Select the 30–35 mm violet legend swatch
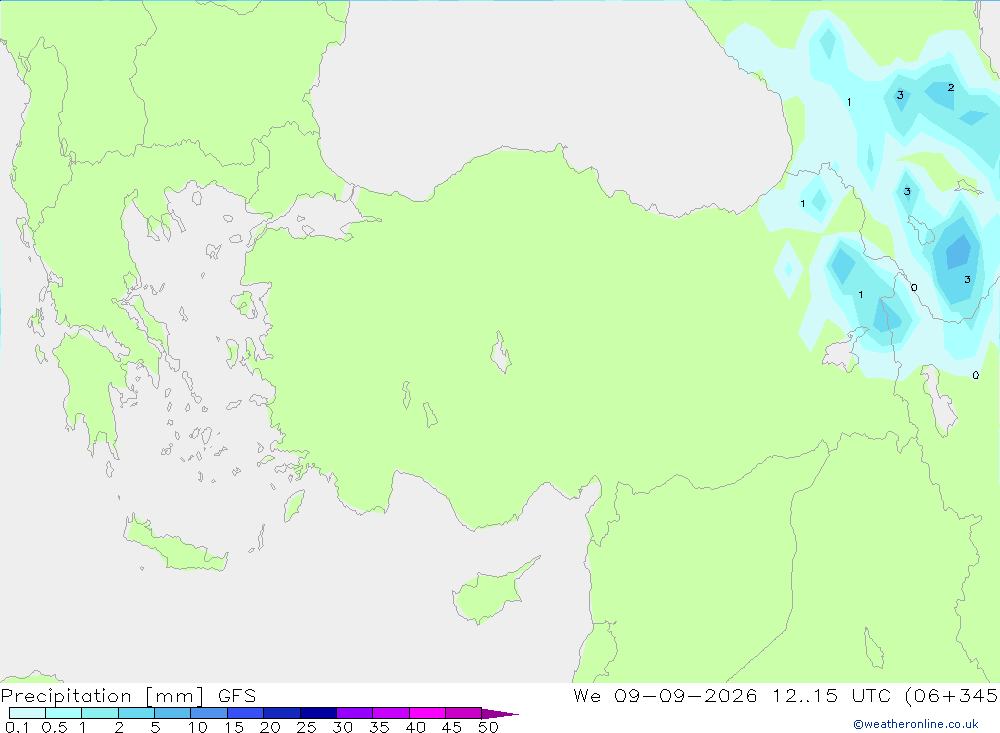1000x733 pixels. (355, 713)
